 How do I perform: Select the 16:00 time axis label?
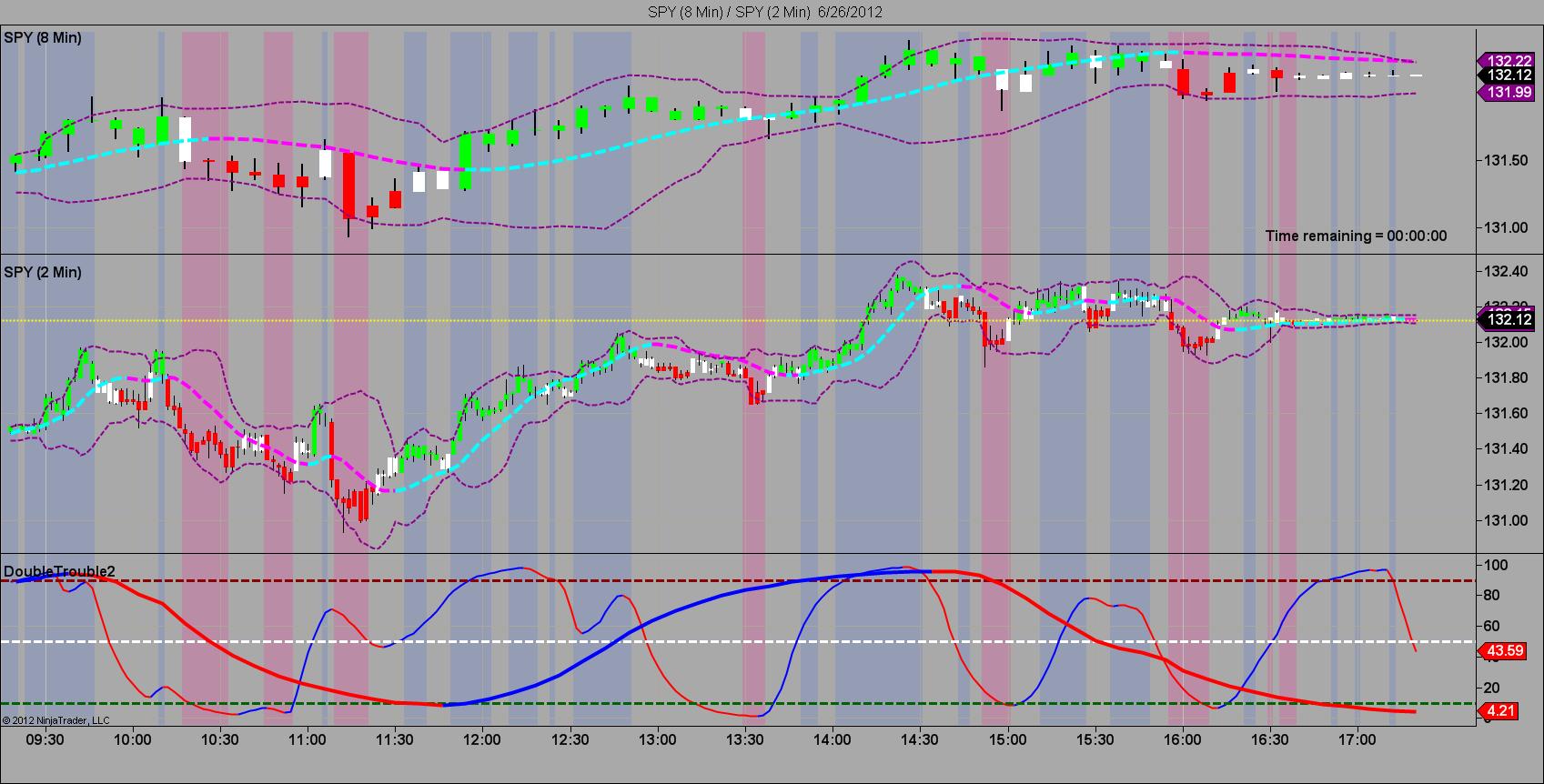(1182, 739)
